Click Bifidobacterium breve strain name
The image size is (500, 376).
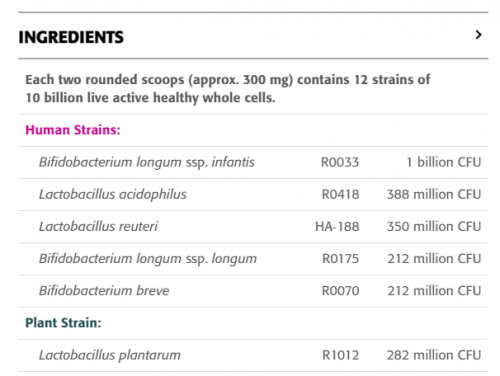104,291
